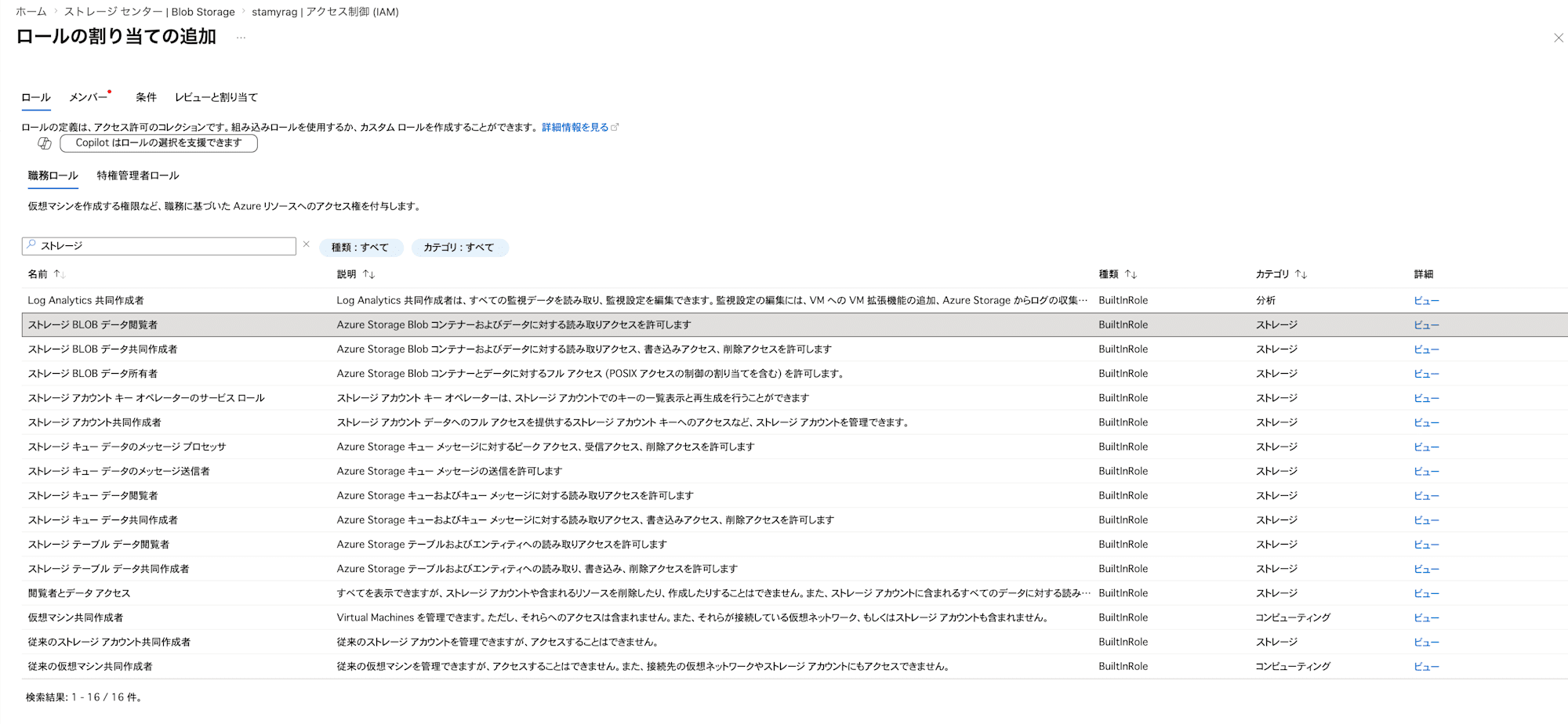The width and height of the screenshot is (1568, 724).
Task: Select the 特権管理者ロール sub-tab
Action: coord(138,176)
